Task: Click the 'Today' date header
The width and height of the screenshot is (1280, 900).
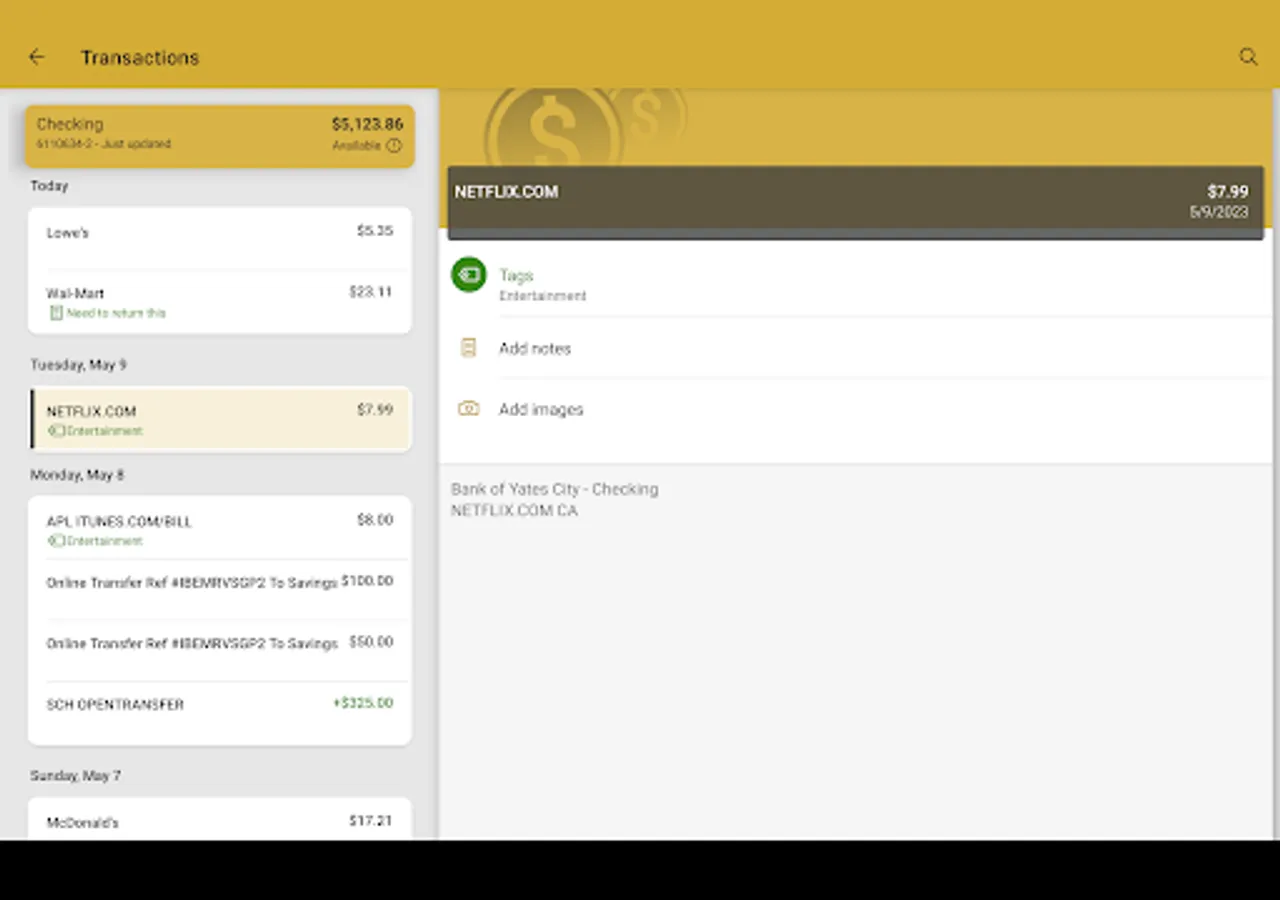Action: point(49,186)
